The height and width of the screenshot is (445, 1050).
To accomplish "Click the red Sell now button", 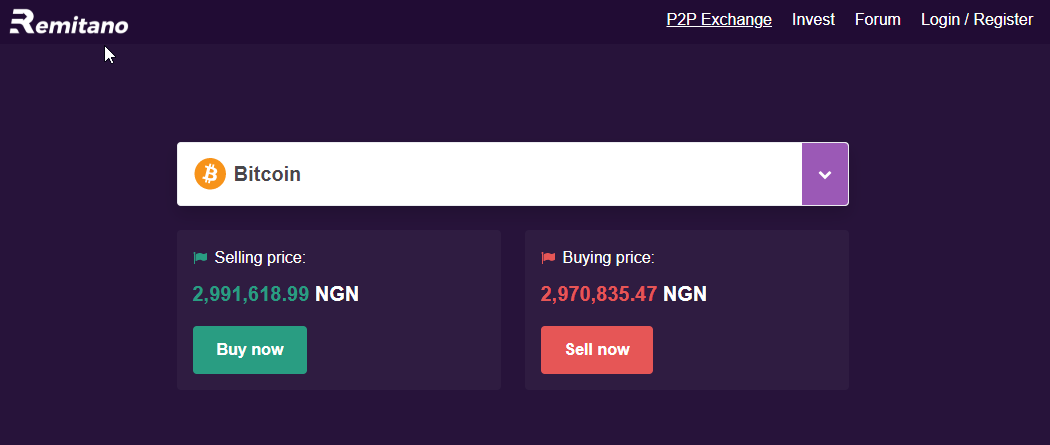I will (x=597, y=350).
